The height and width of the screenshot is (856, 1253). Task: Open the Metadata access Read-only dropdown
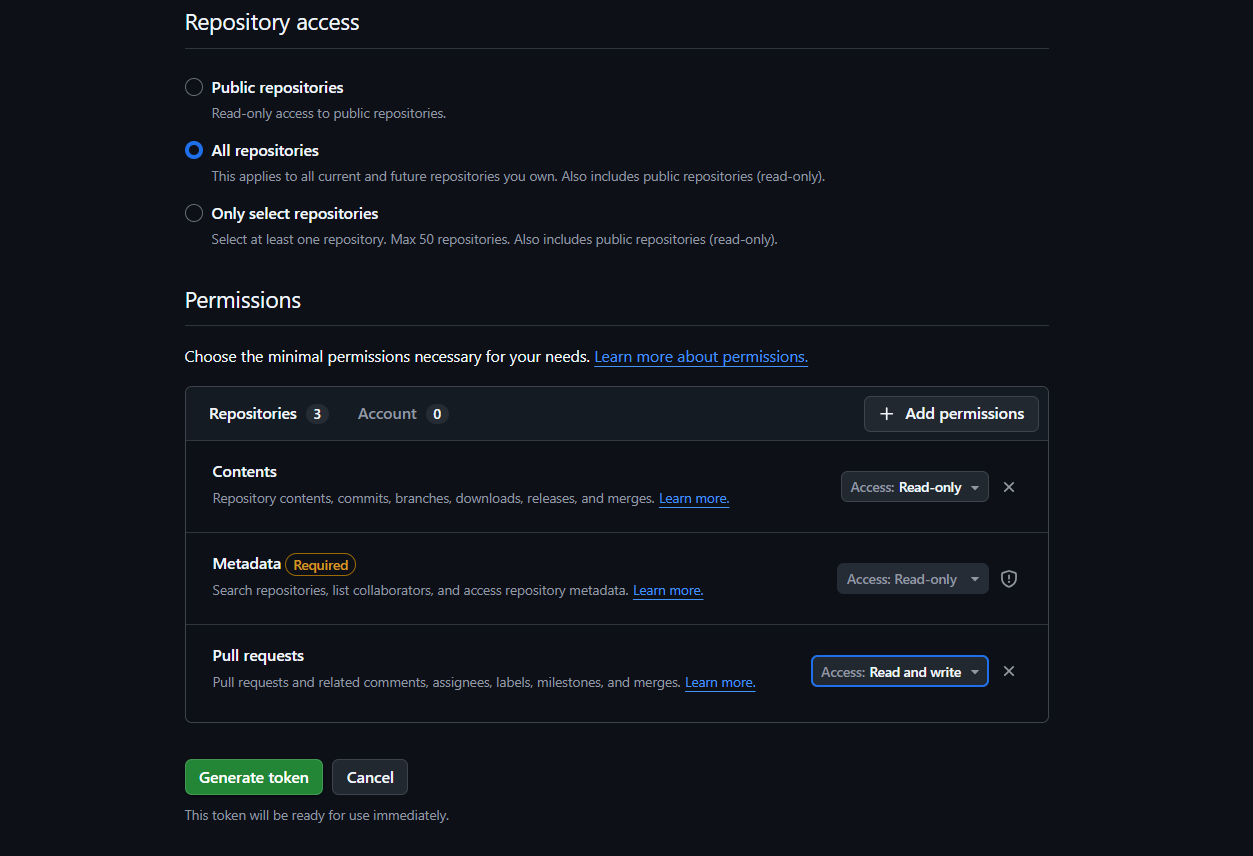912,579
